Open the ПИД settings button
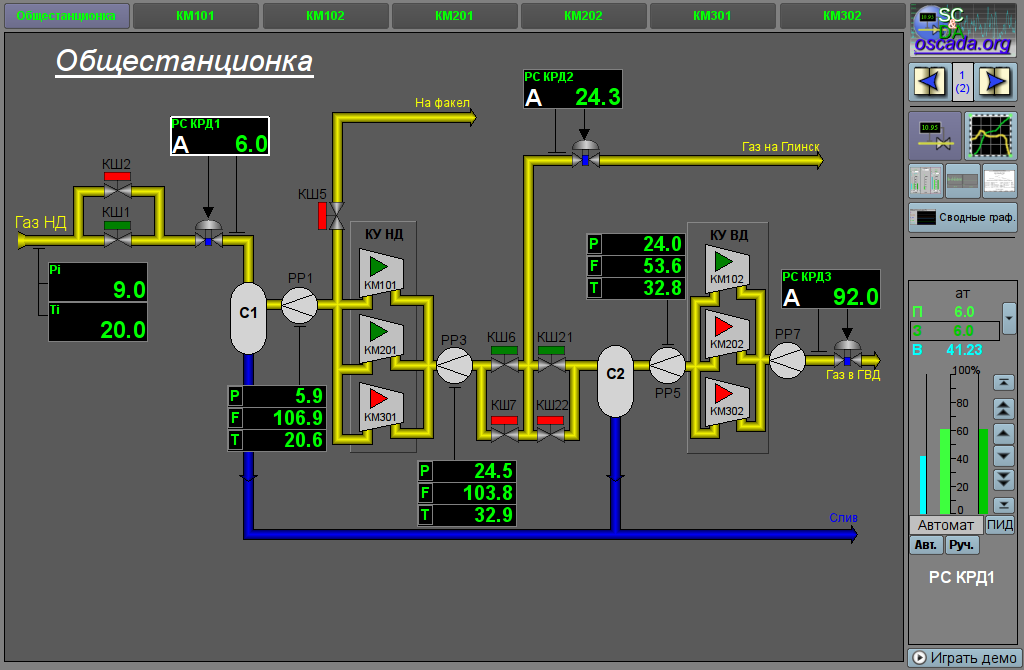 pos(1000,525)
